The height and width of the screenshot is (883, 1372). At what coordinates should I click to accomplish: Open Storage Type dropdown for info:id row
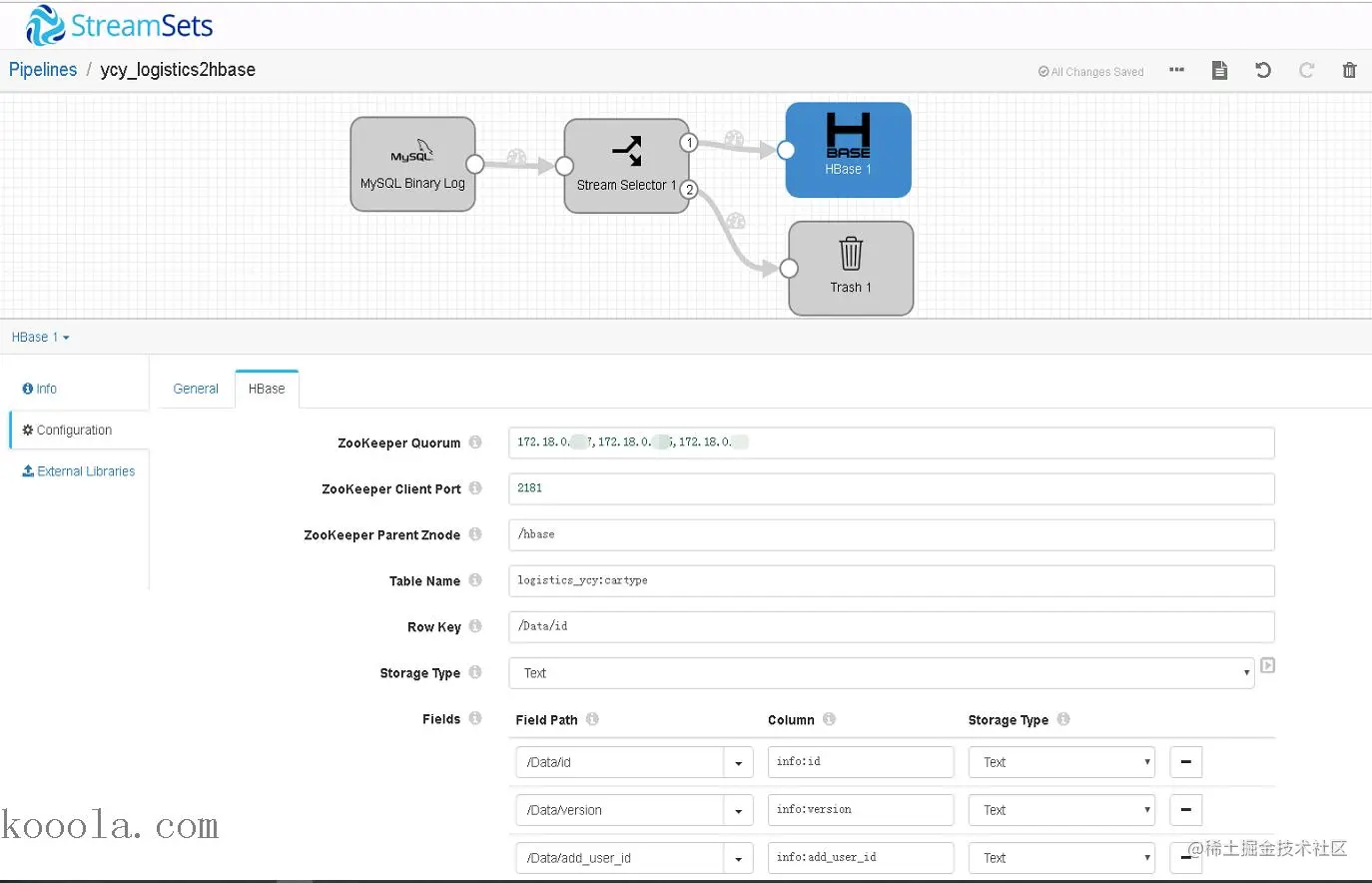tap(1061, 762)
